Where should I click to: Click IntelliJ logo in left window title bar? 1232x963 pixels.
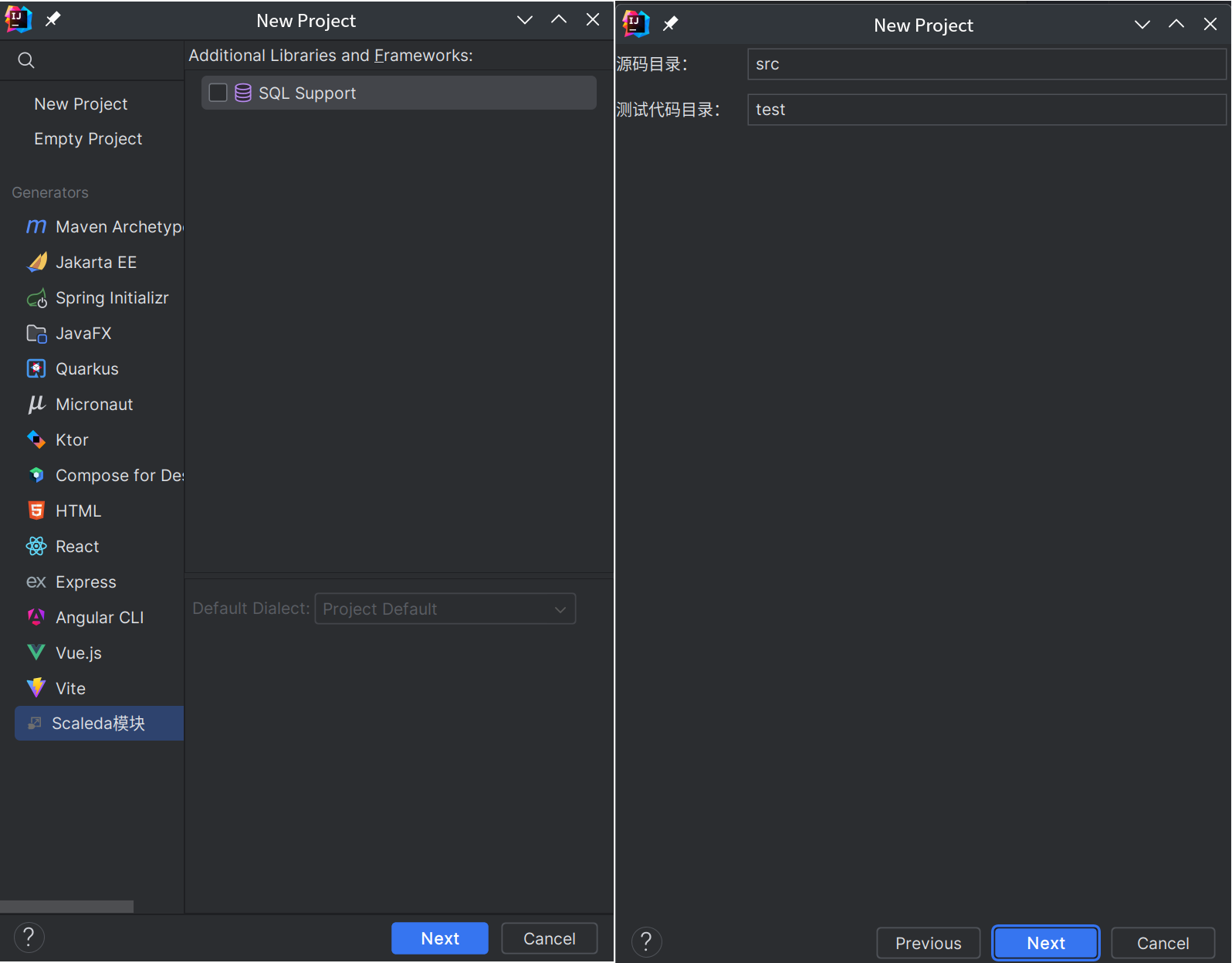click(19, 19)
